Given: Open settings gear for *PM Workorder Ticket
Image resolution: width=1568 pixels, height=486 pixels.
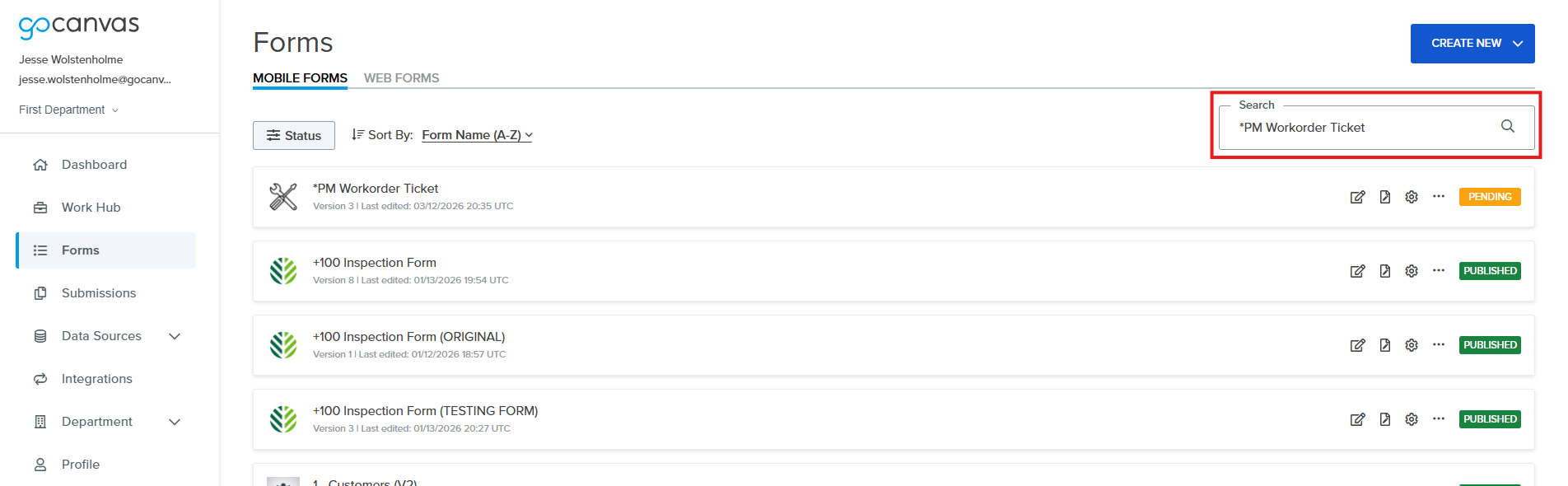Looking at the screenshot, I should coord(1412,197).
